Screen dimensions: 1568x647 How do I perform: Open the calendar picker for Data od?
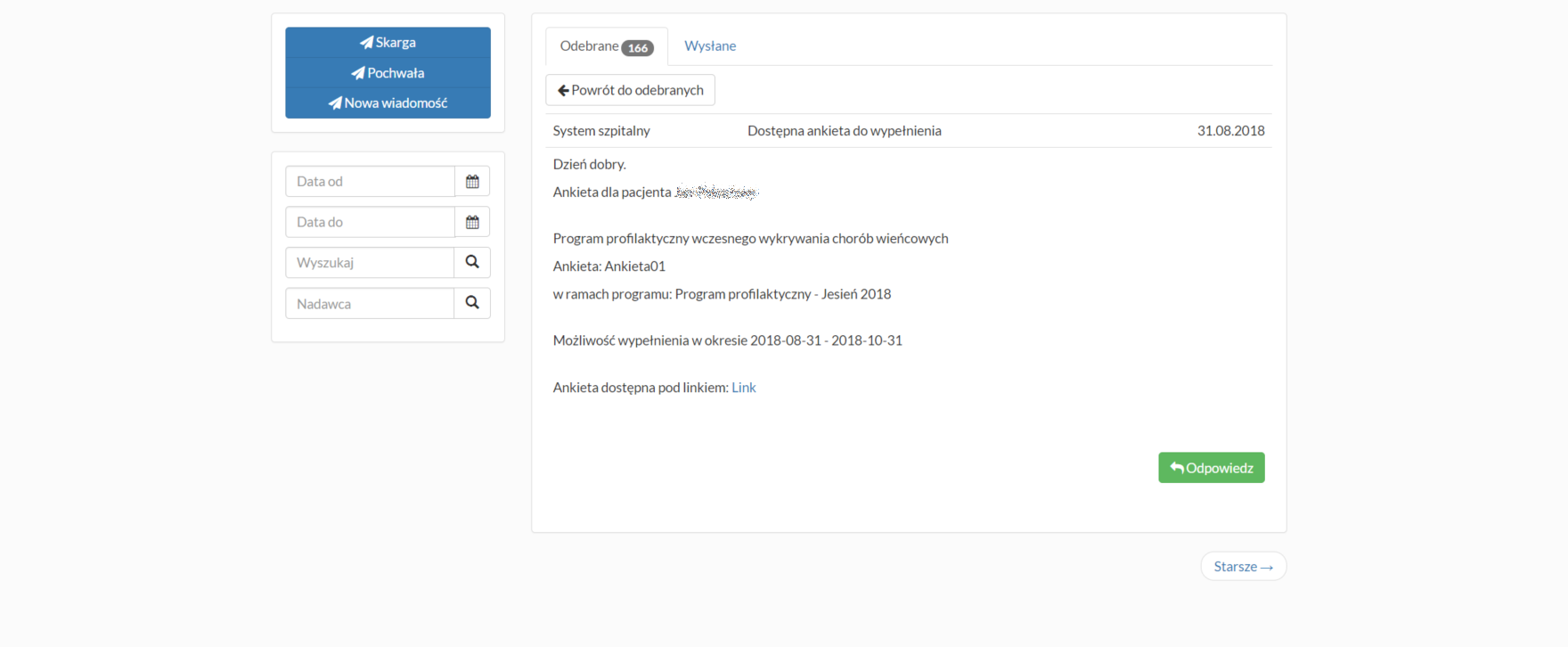point(472,182)
